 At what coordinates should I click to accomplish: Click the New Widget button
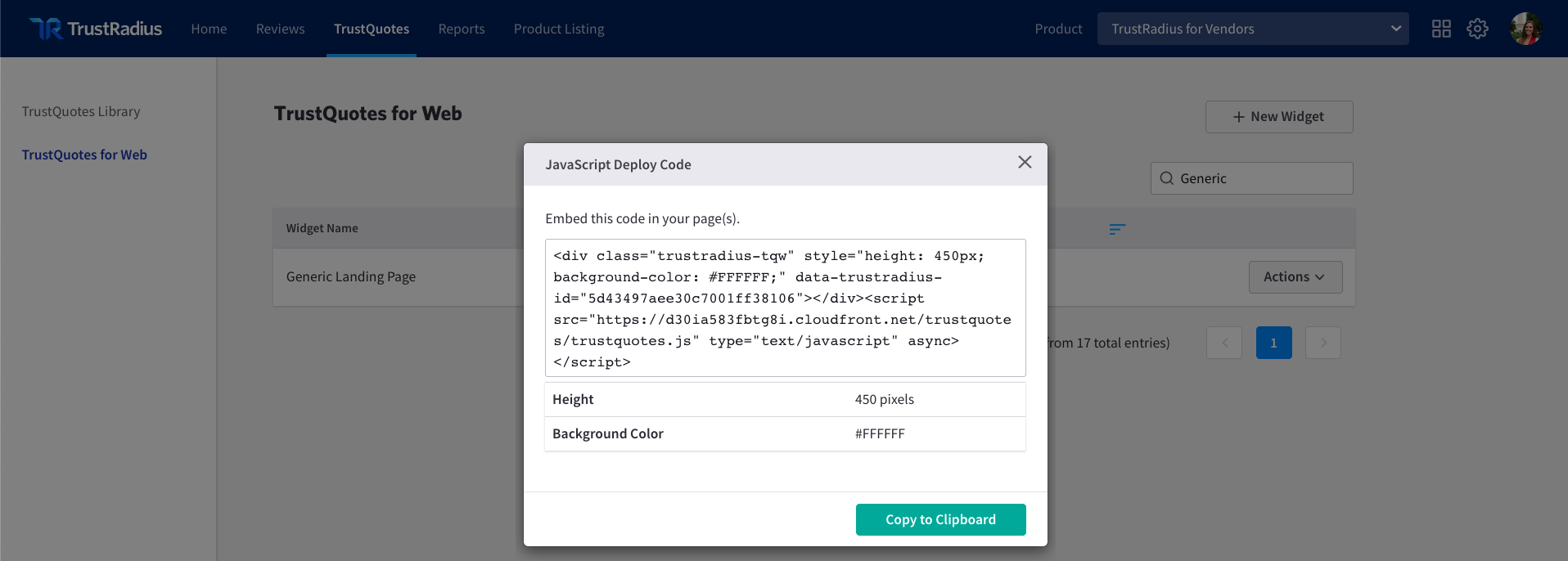[1279, 117]
